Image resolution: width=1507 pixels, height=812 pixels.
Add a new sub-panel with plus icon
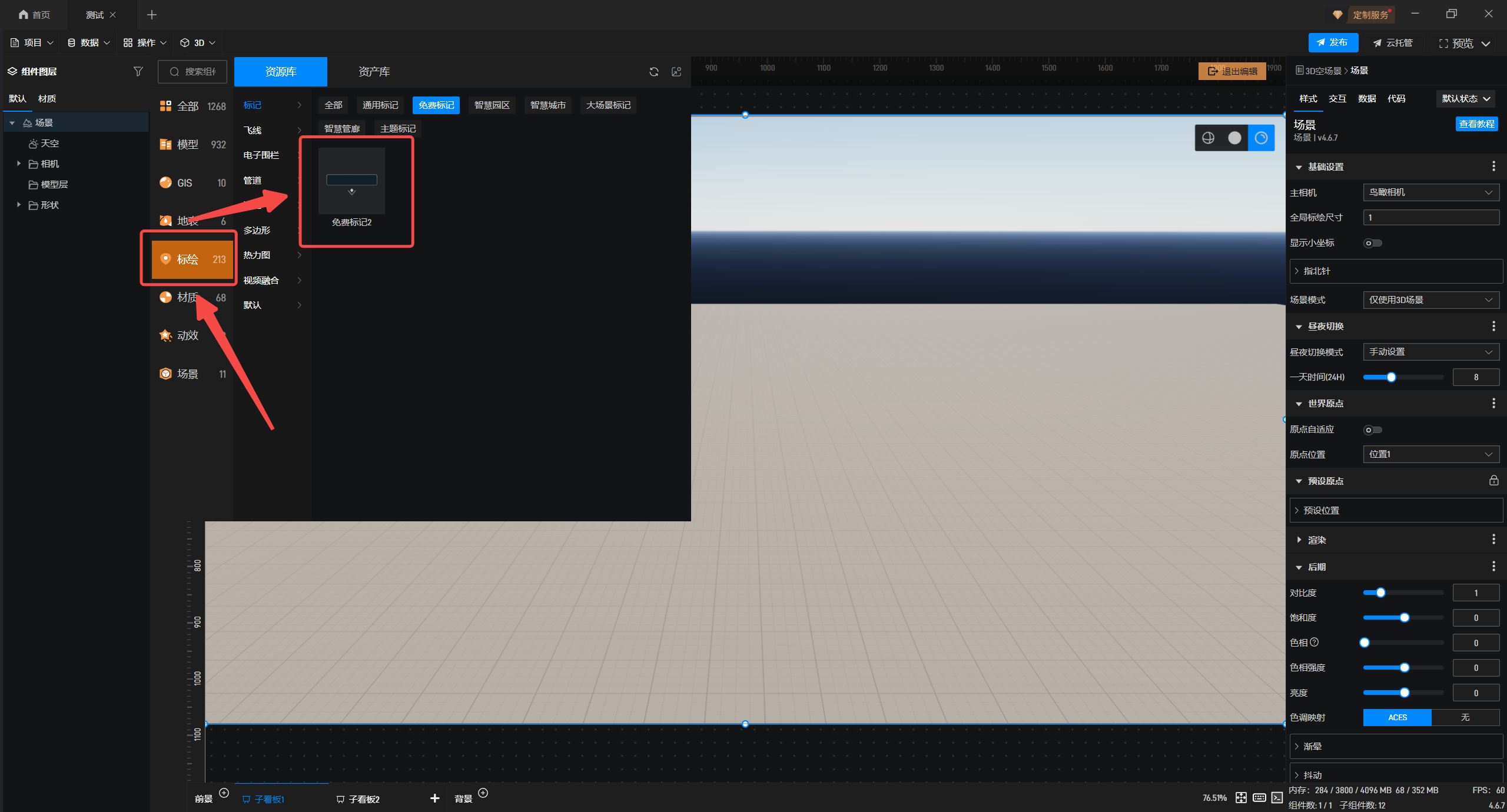click(434, 798)
